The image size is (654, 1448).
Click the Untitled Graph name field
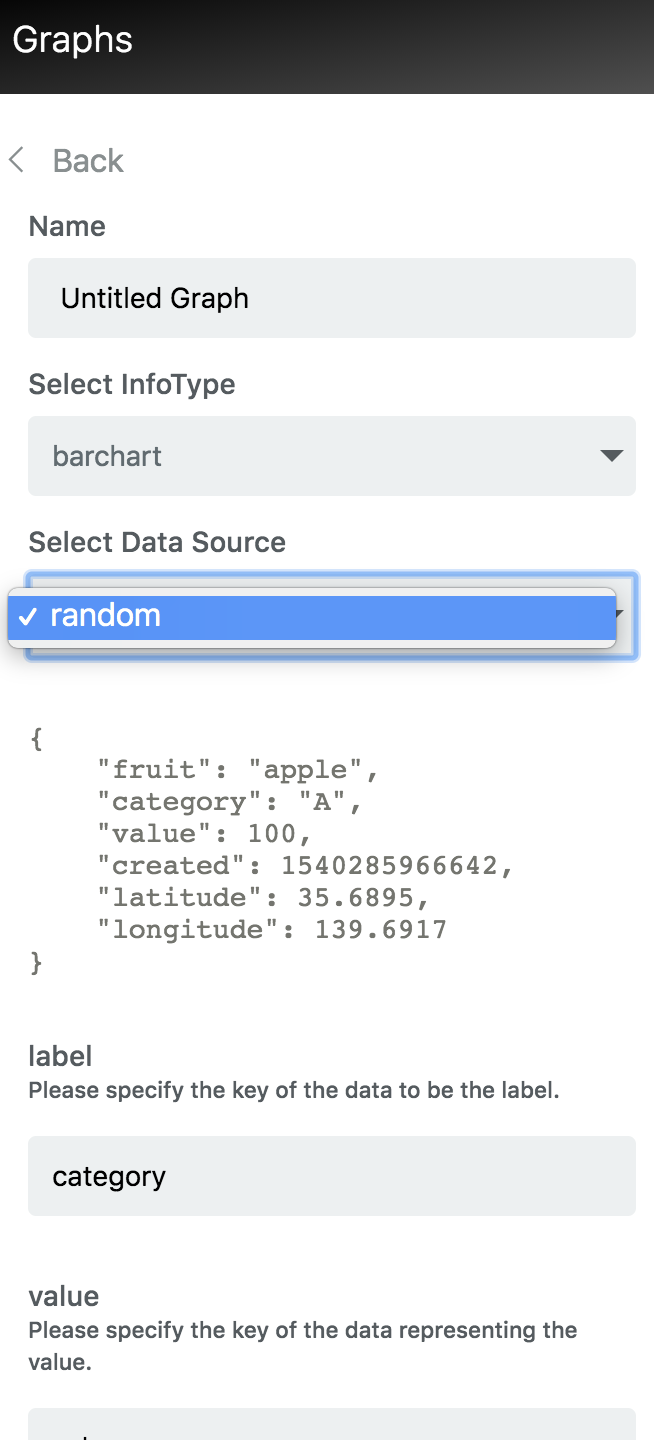pos(332,297)
